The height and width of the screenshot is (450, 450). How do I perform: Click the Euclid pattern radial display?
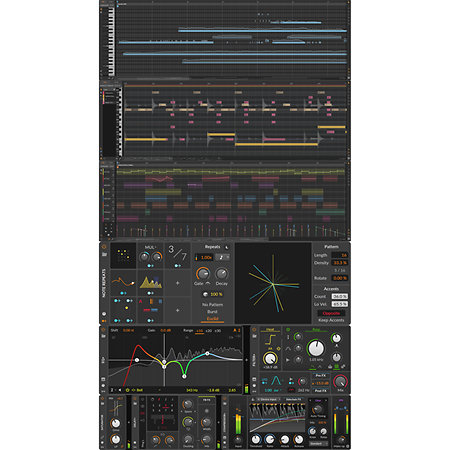(x=273, y=283)
